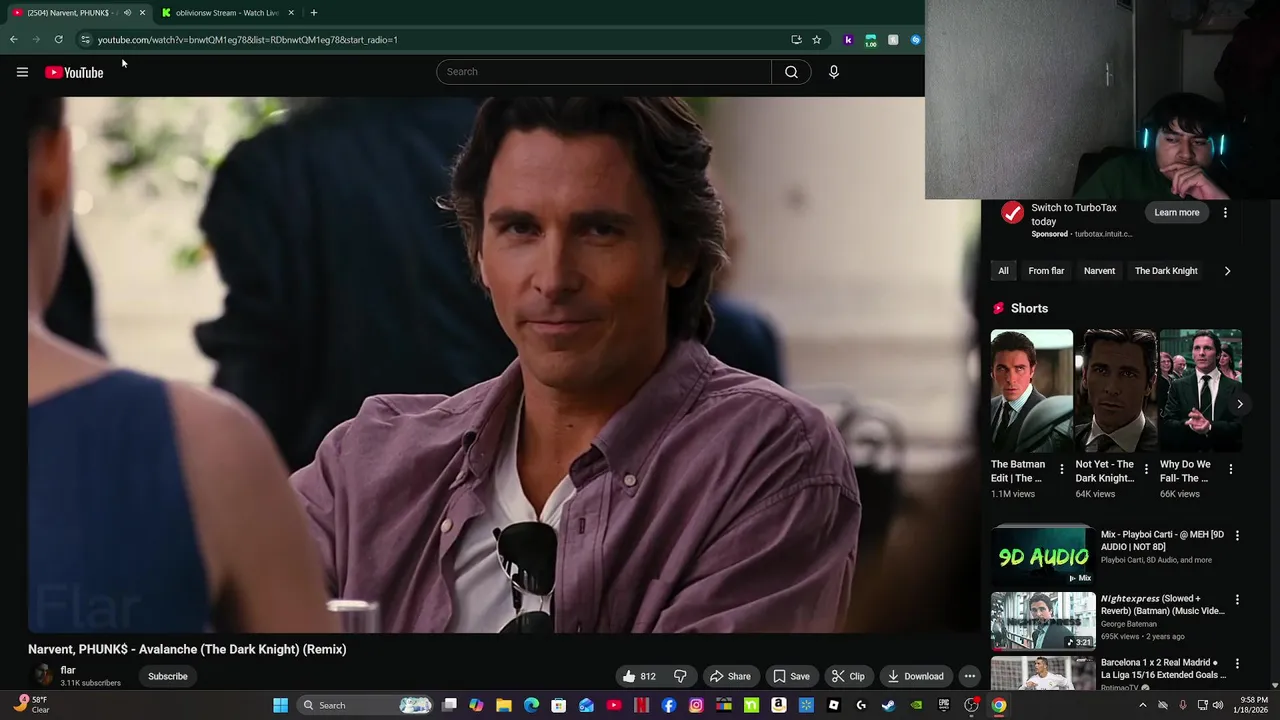Click Learn more on TurboTax ad
This screenshot has width=1280, height=720.
(x=1176, y=212)
